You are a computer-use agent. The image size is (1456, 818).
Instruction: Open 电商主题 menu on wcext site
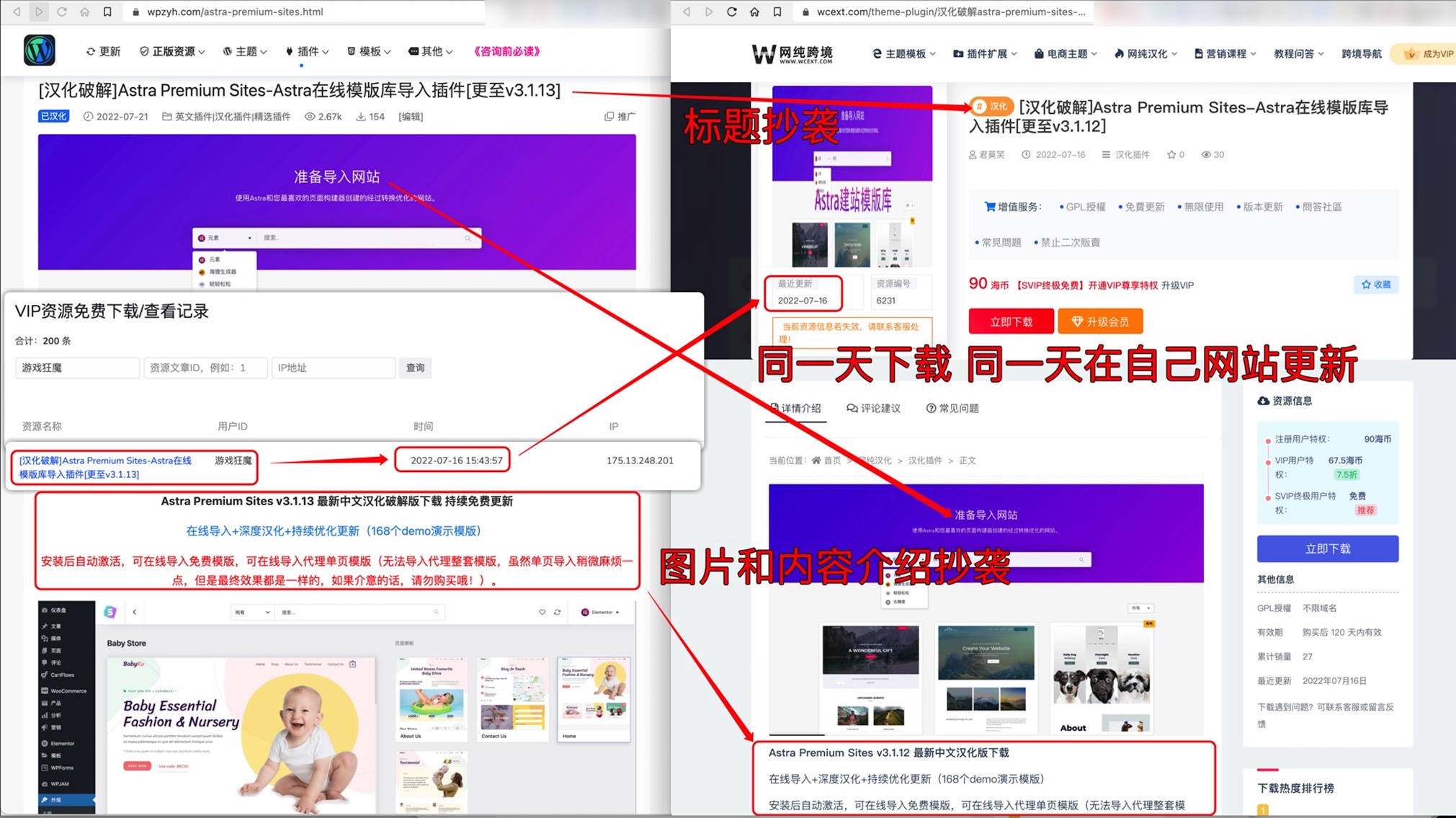(x=1066, y=53)
